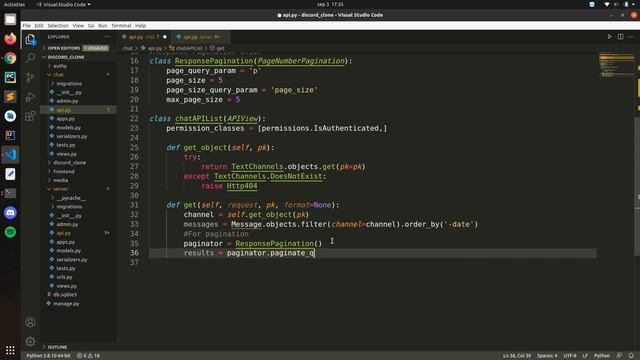Show Applications grid in the dock

pos(10,350)
